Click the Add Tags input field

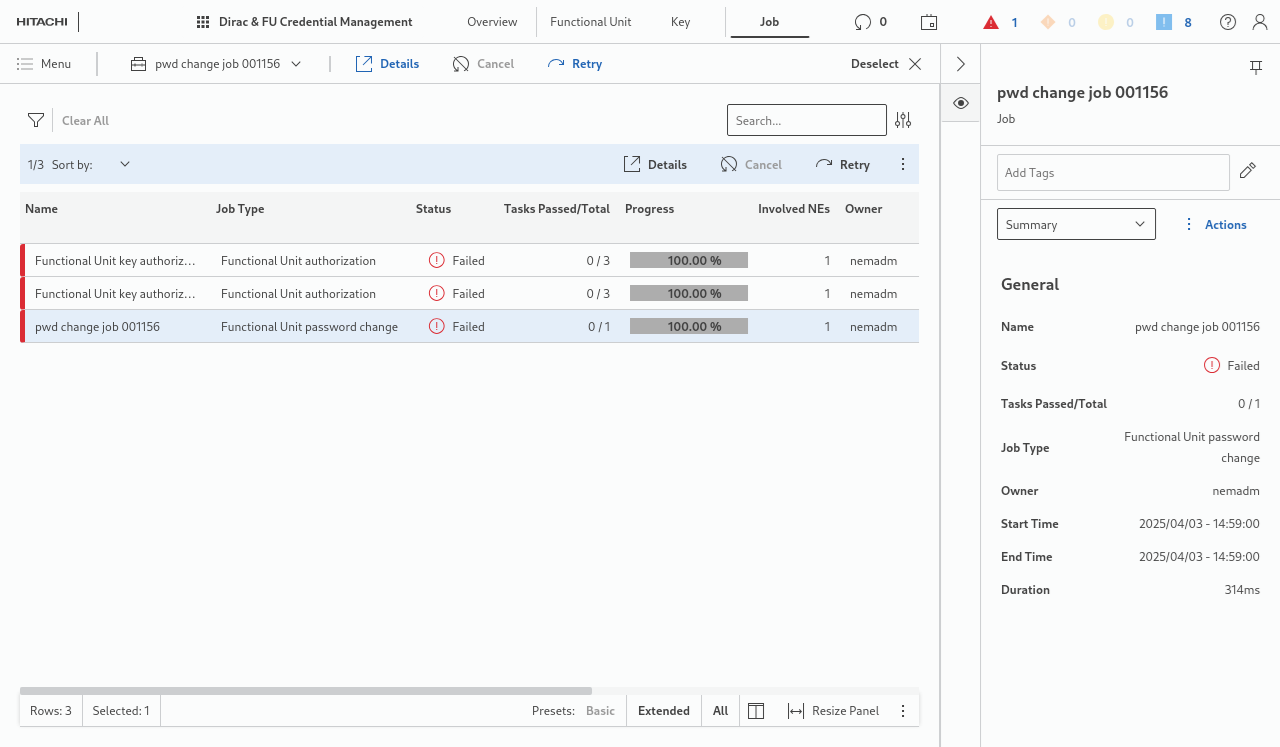(1112, 172)
